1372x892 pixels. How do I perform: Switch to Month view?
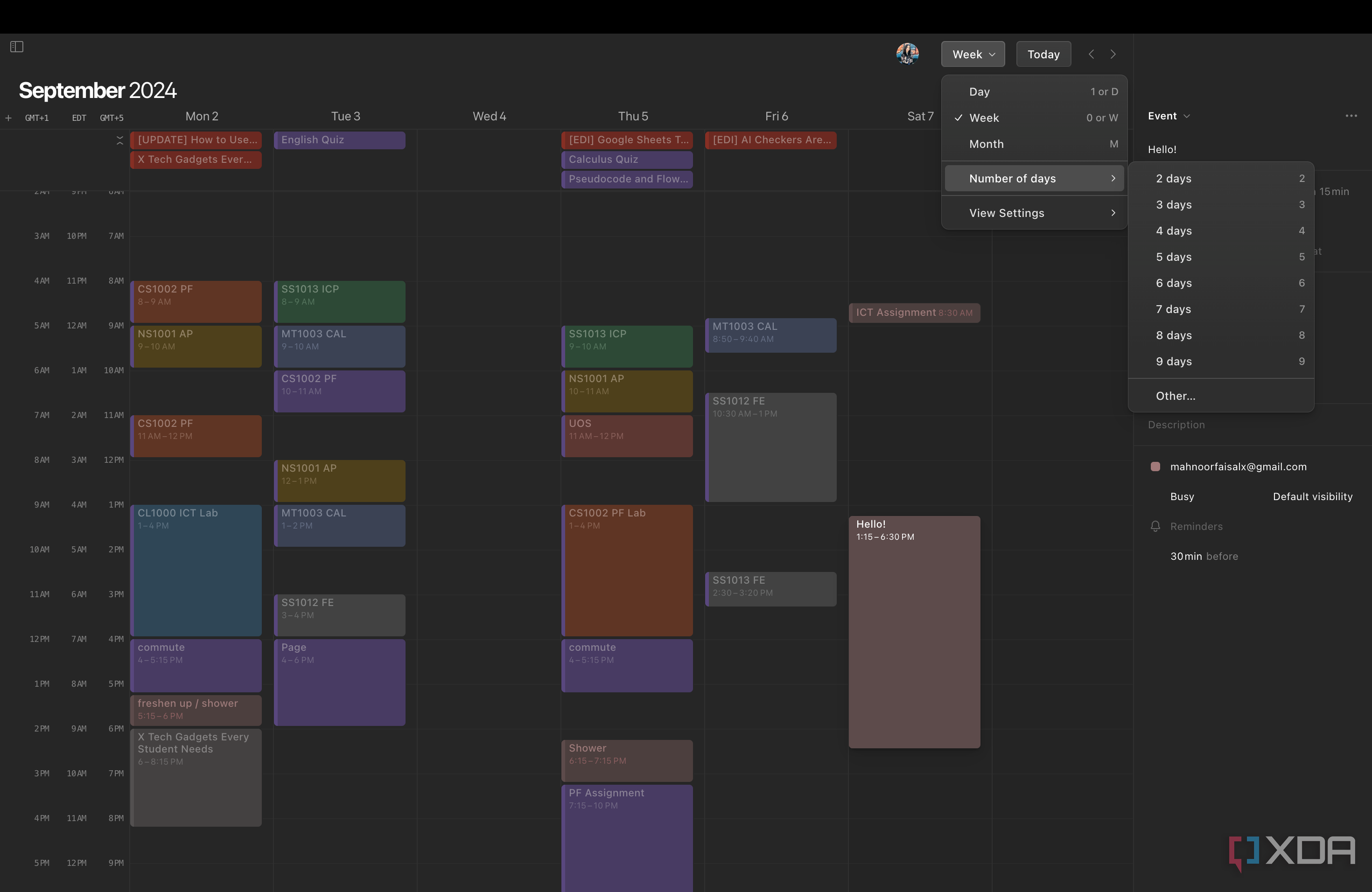pos(1034,144)
